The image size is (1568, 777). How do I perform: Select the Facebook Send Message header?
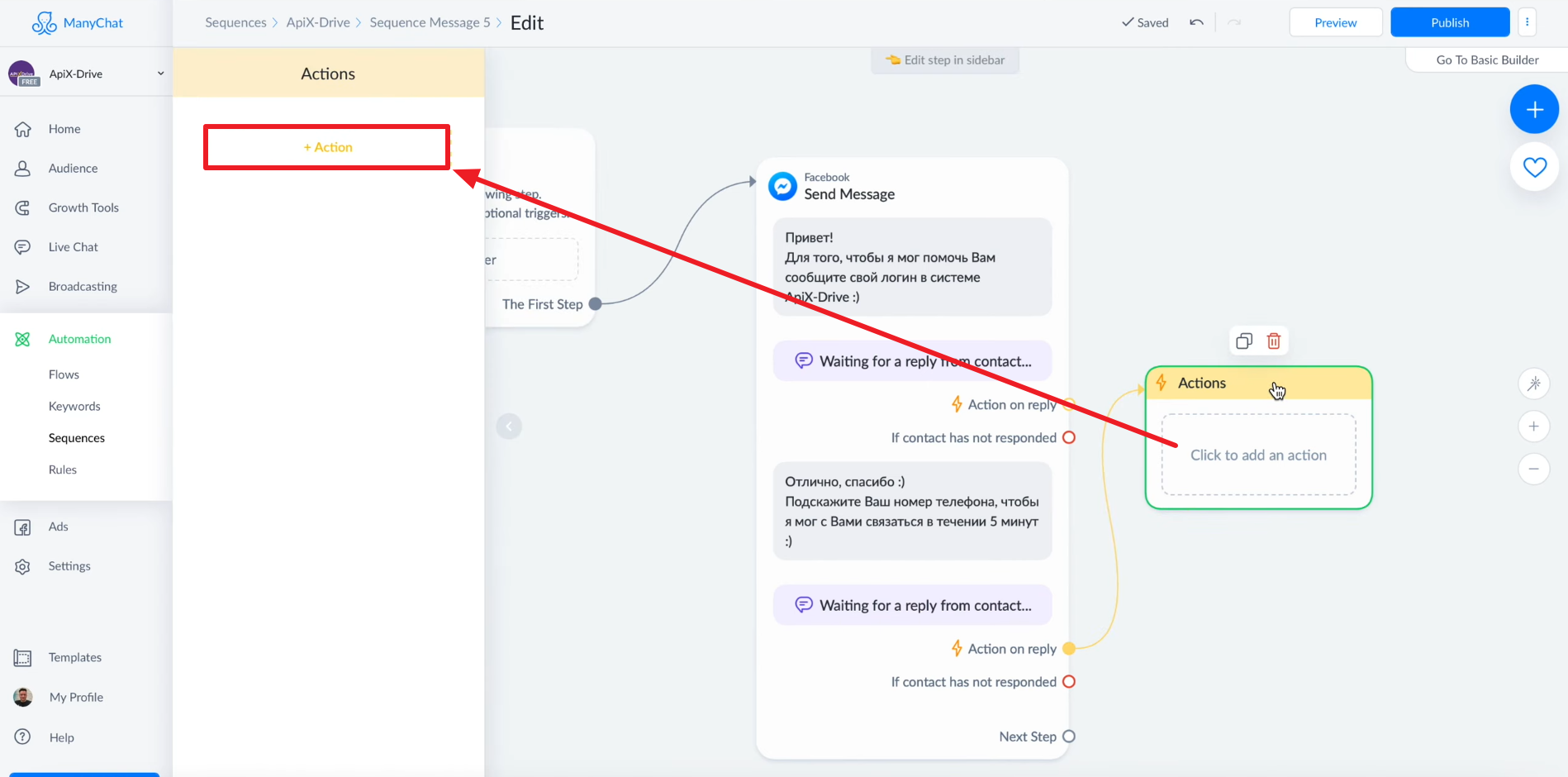click(x=848, y=187)
